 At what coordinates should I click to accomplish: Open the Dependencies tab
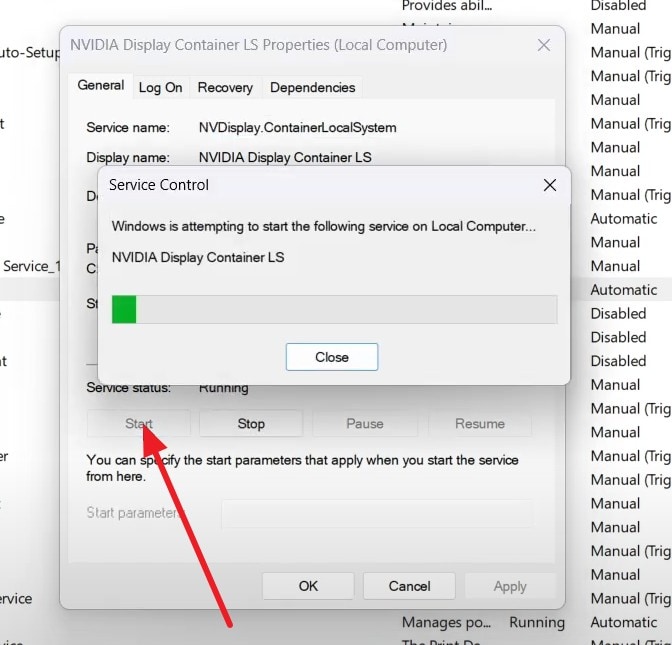pos(312,87)
